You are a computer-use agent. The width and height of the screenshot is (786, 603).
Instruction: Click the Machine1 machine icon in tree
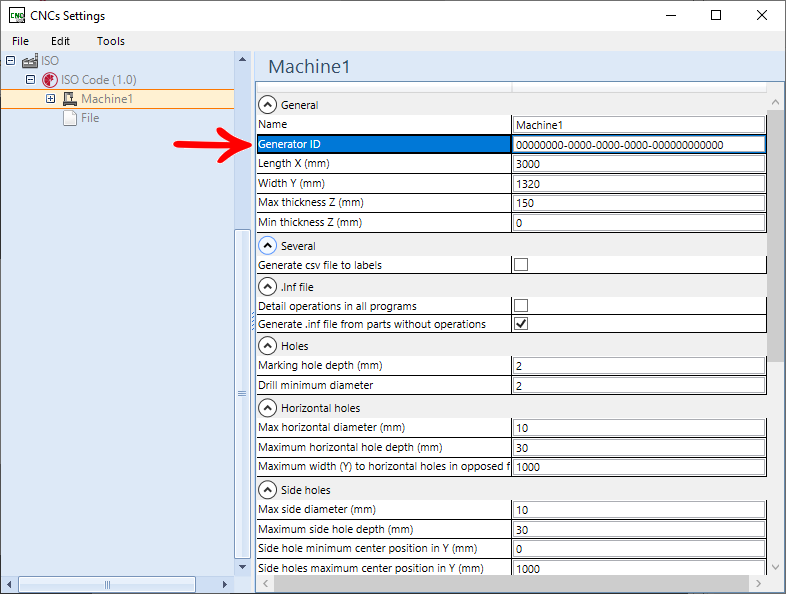(x=69, y=99)
